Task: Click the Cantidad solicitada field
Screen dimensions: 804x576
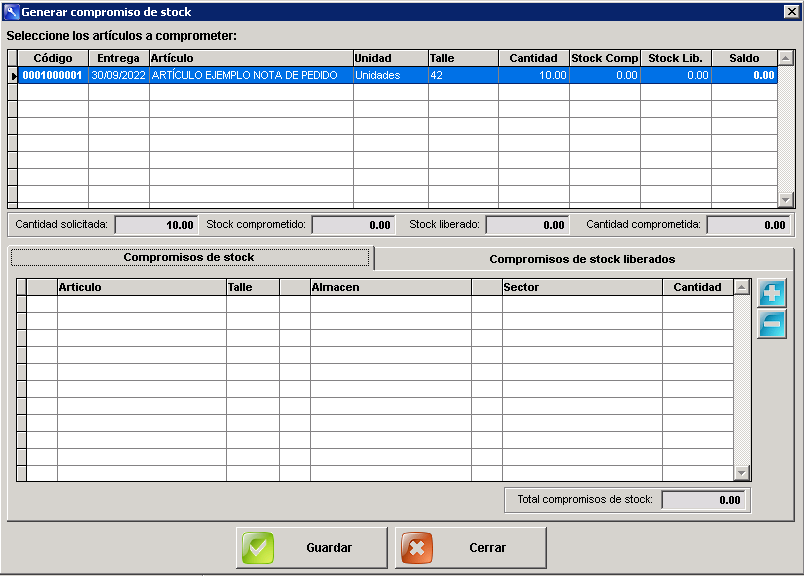Action: [x=156, y=225]
